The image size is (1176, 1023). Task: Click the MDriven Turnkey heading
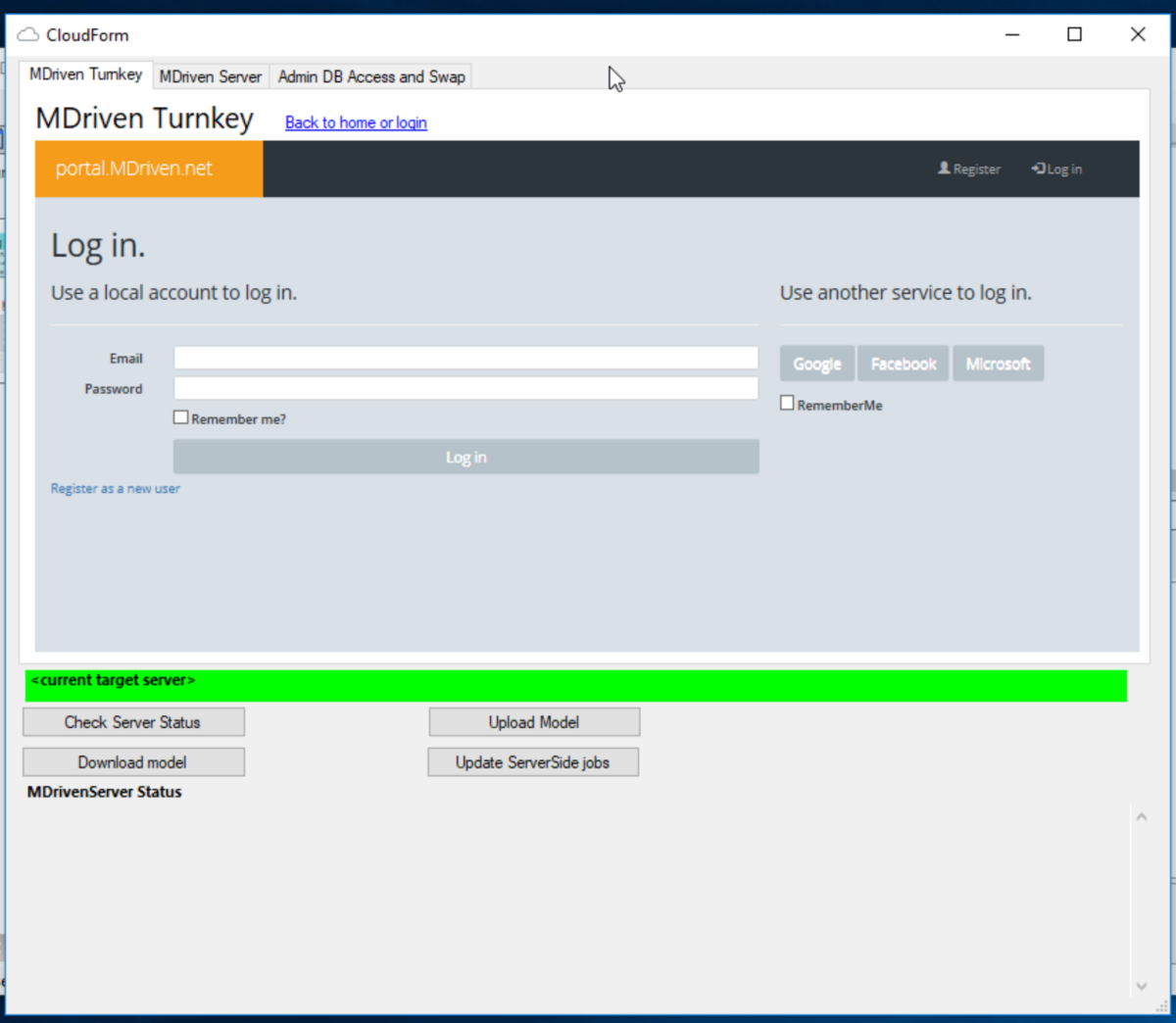(144, 119)
